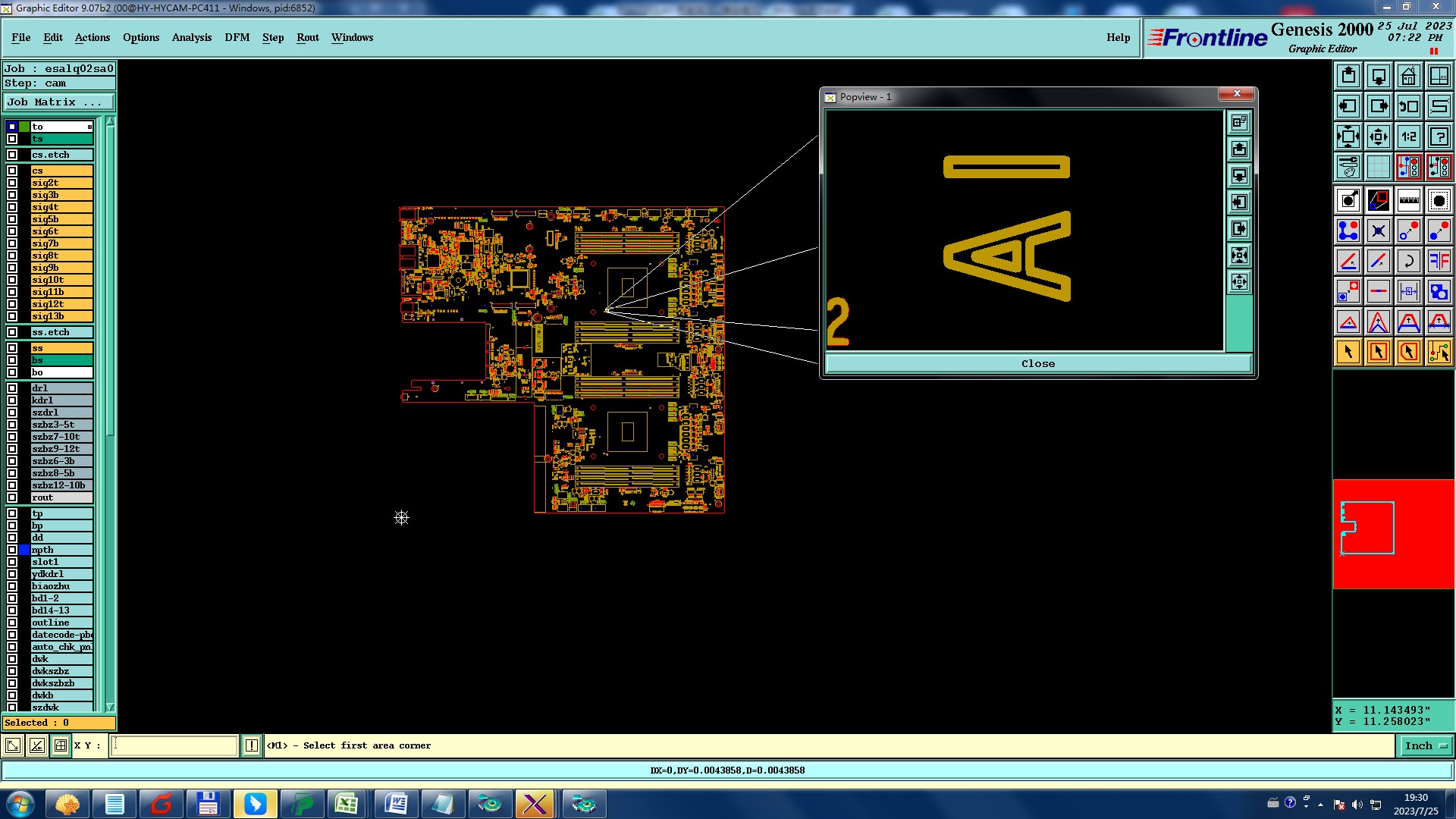Expand the Job Matrix button menu

coord(59,102)
